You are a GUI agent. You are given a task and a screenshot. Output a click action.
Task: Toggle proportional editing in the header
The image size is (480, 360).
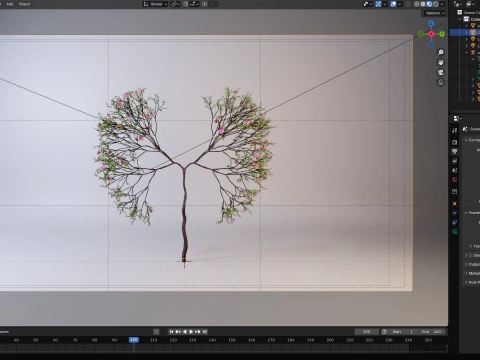[x=205, y=4]
